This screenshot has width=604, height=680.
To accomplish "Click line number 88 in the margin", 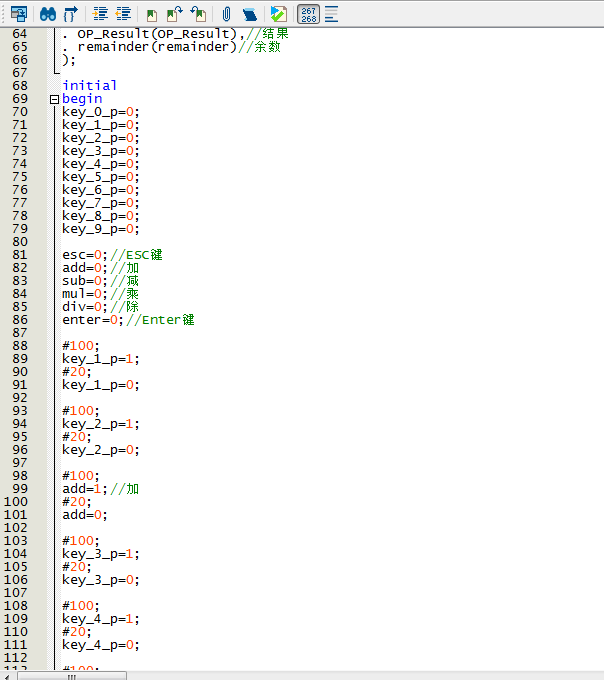I will pyautogui.click(x=20, y=346).
